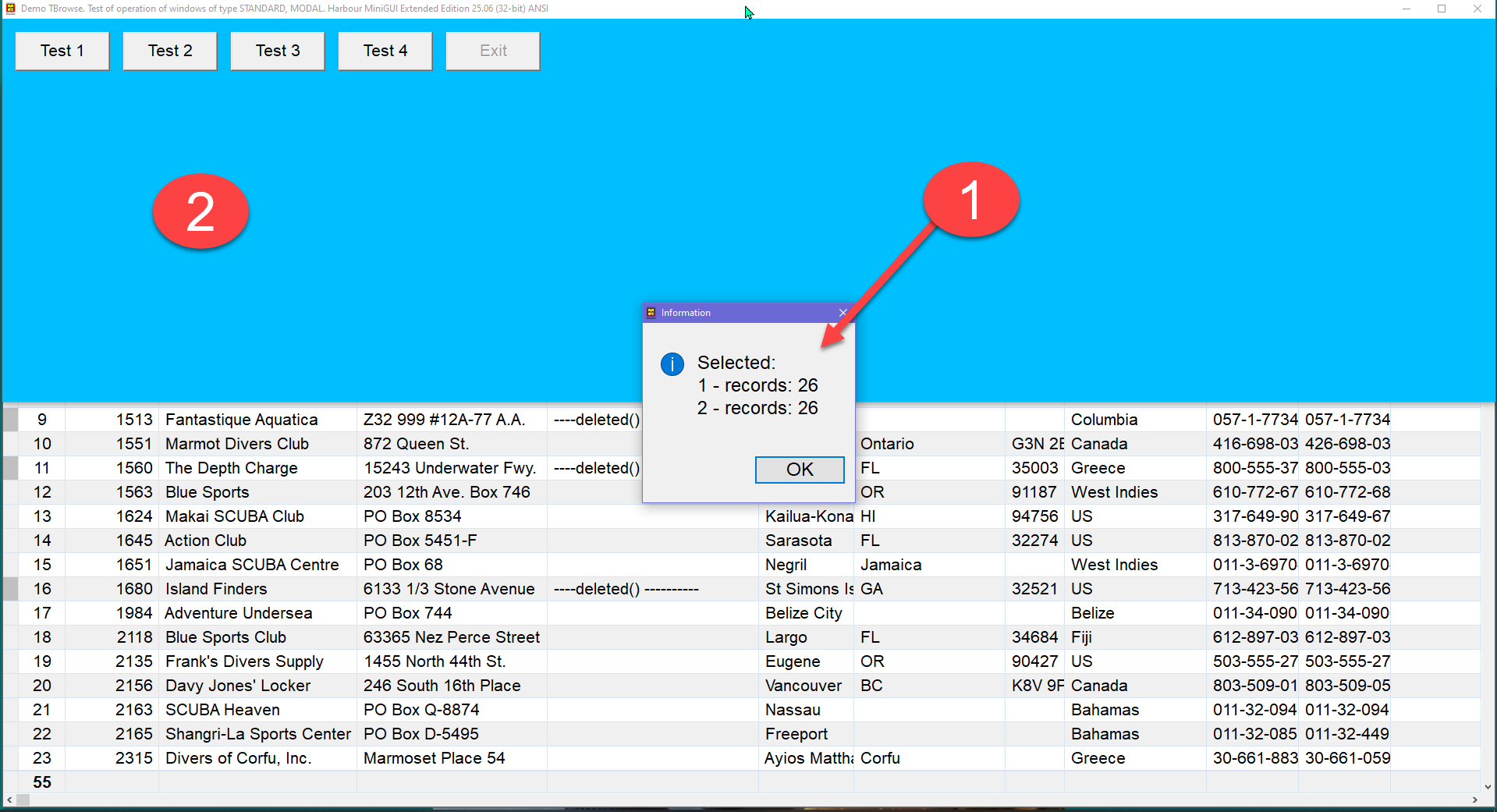Select row marker for record 9
This screenshot has height=812, width=1497.
pyautogui.click(x=11, y=420)
